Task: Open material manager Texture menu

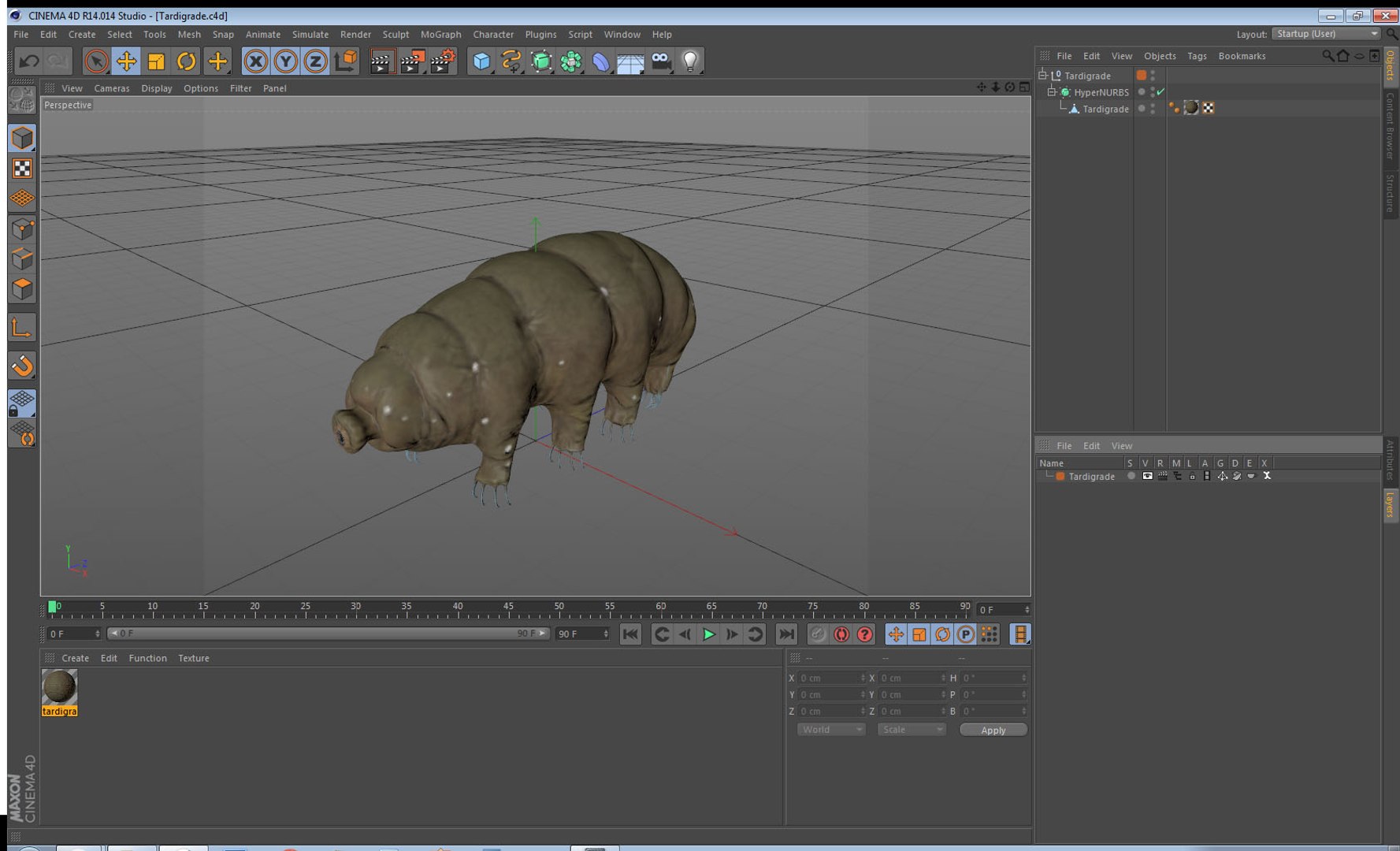Action: pyautogui.click(x=193, y=658)
